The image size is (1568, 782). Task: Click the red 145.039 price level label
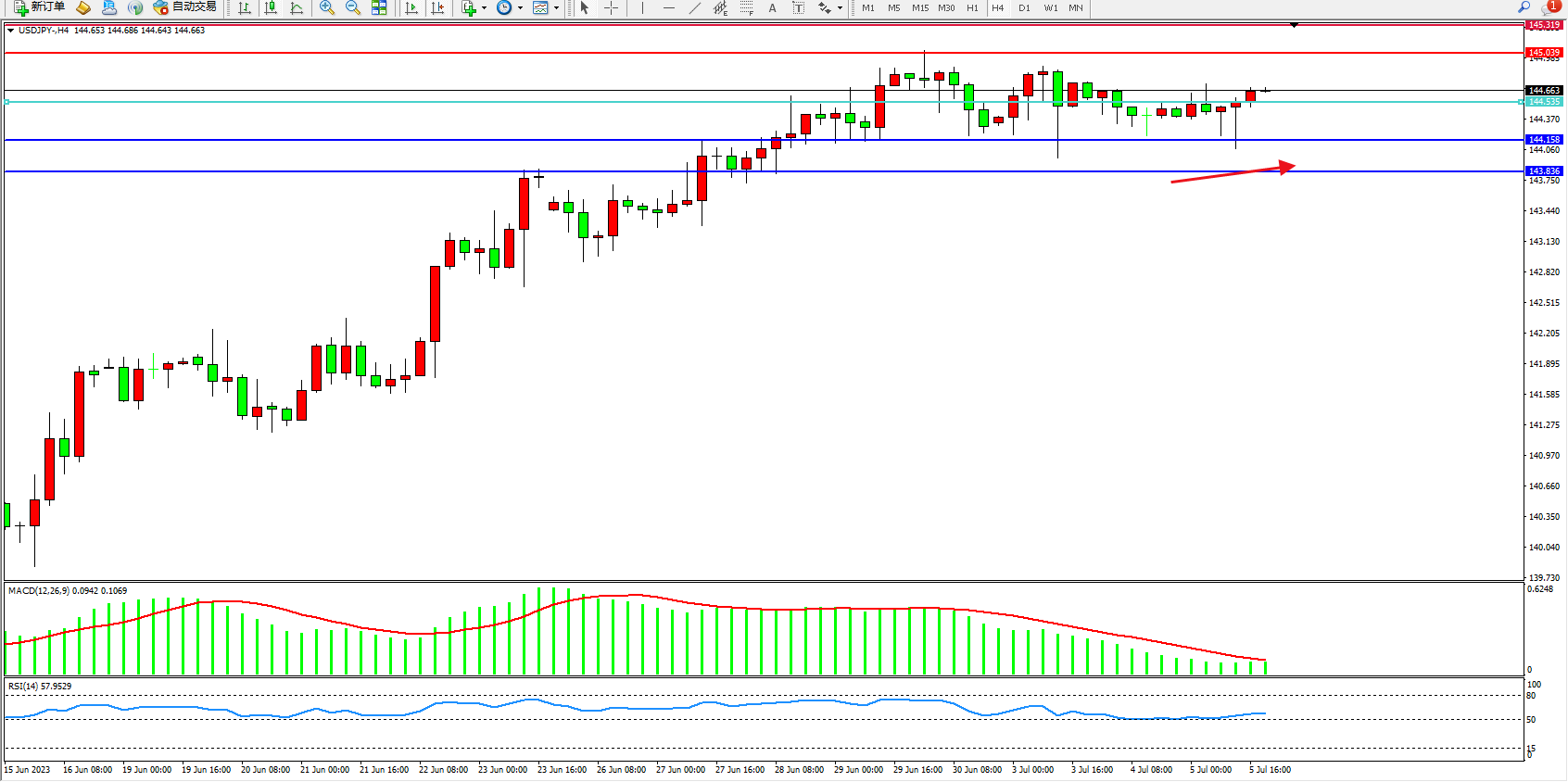coord(1544,53)
